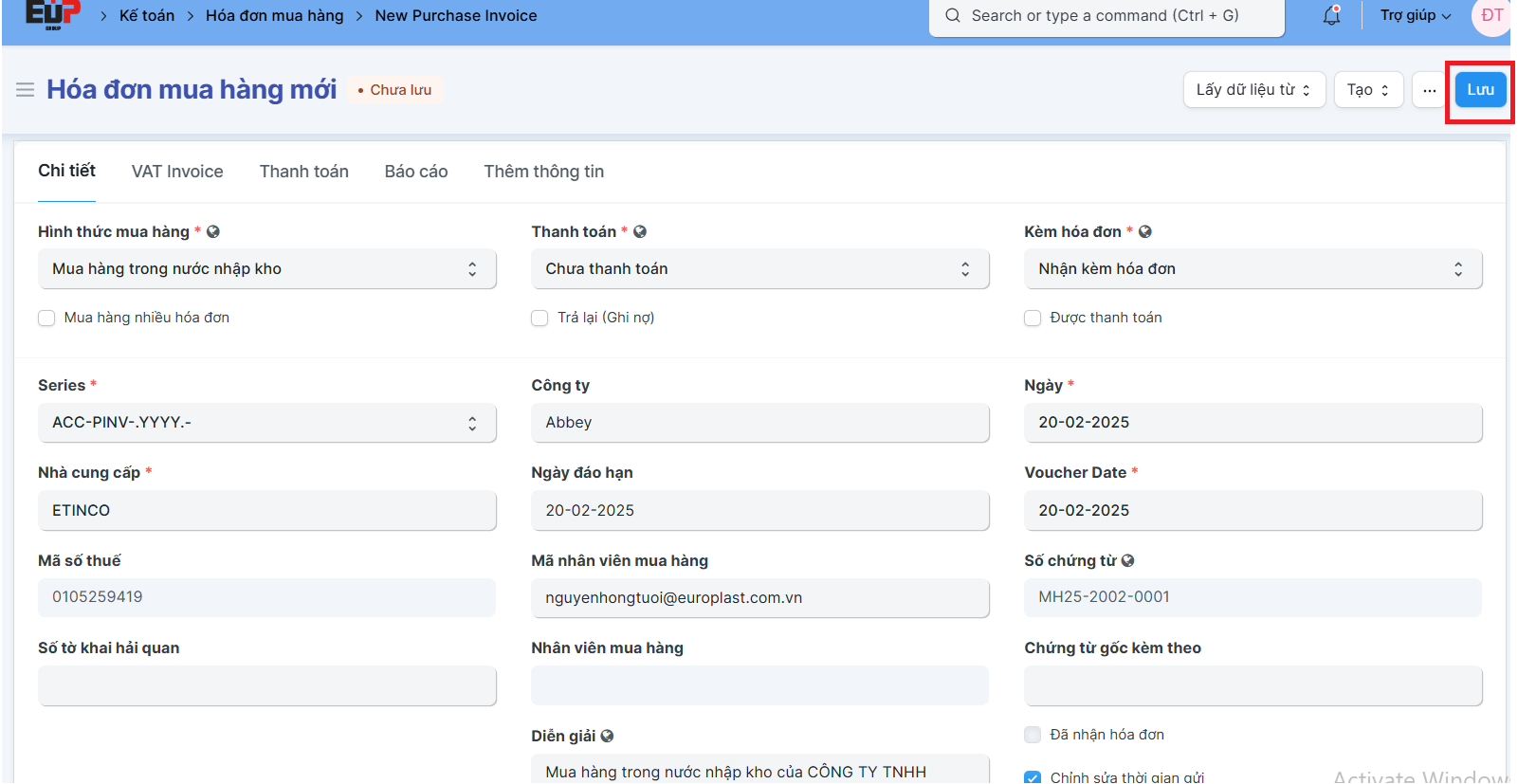Go to Hóa đơn mua hàng breadcrumb
This screenshot has height=784, width=1536.
274,16
